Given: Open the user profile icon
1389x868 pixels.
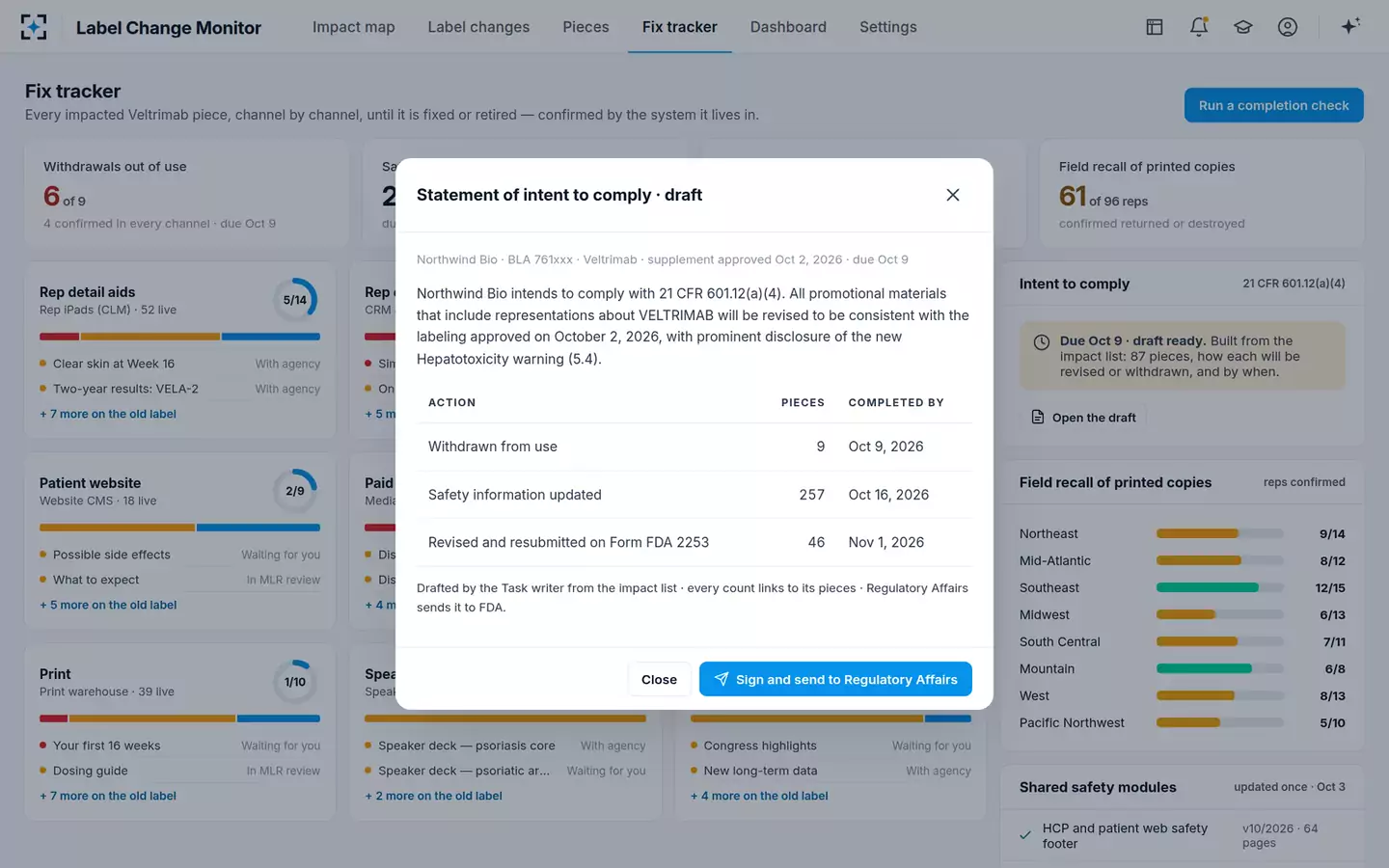Looking at the screenshot, I should [x=1288, y=27].
